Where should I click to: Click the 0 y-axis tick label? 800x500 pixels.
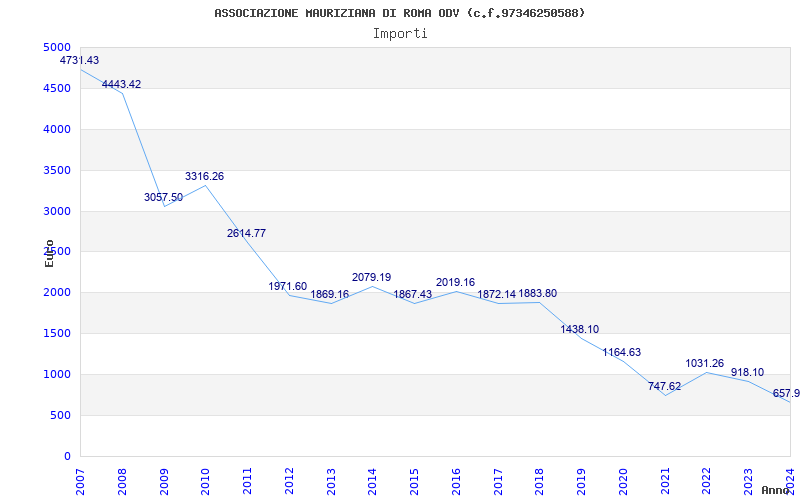click(68, 456)
